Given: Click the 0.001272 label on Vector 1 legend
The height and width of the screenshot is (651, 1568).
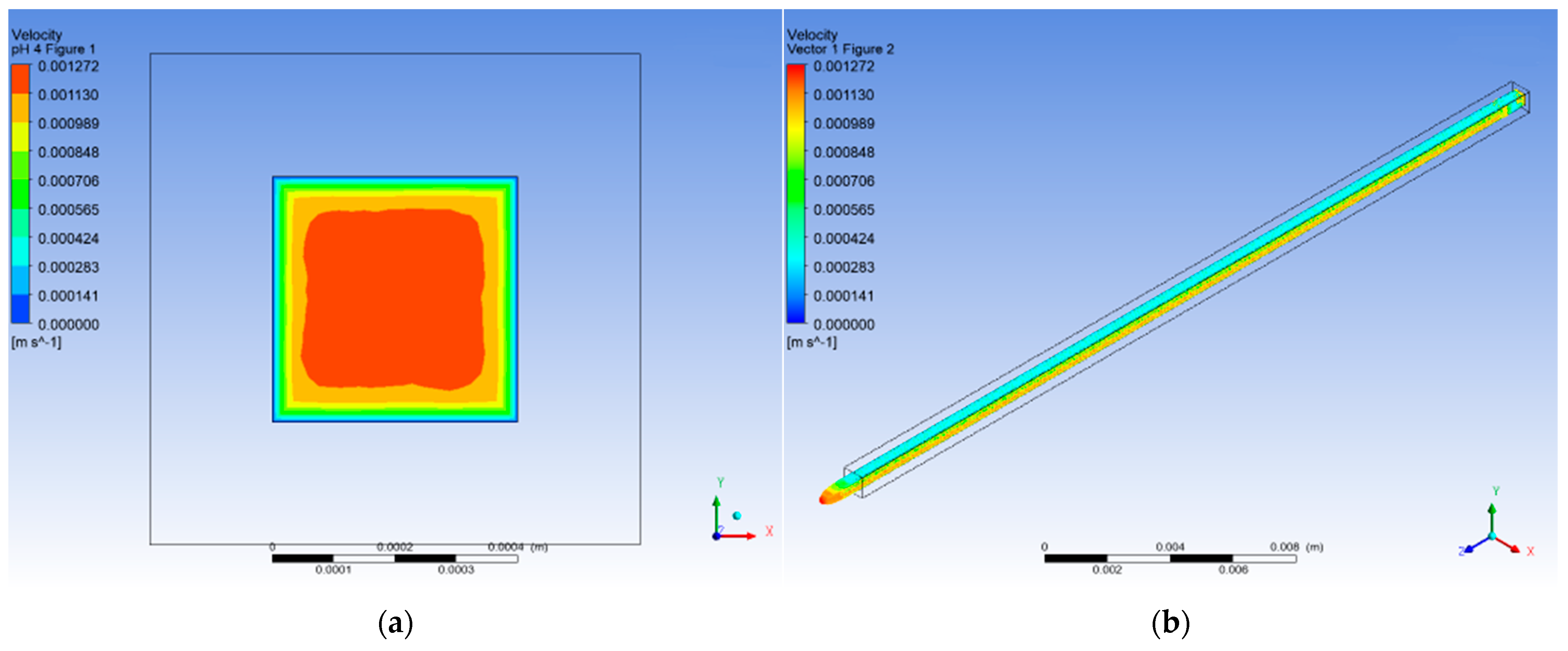Looking at the screenshot, I should pos(844,66).
